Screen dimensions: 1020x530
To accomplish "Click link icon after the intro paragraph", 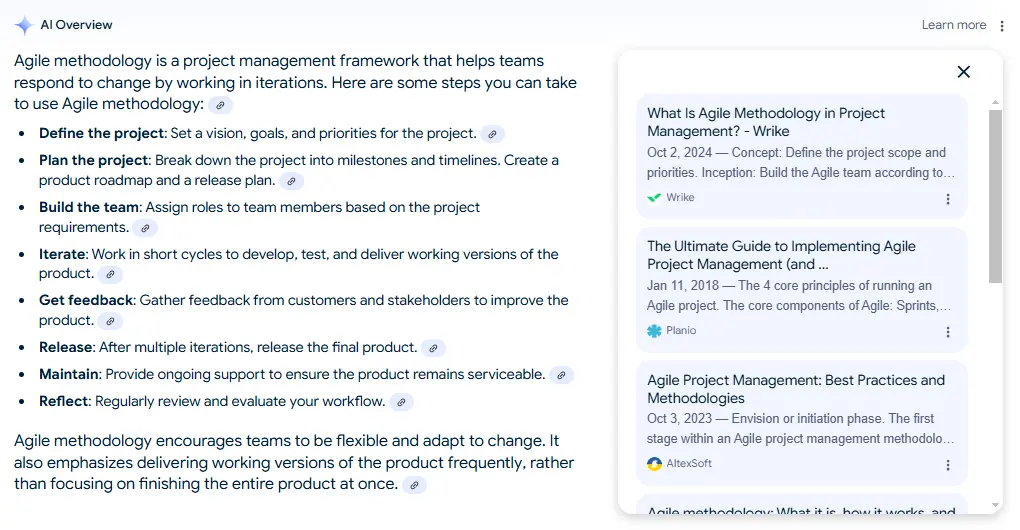I will [x=220, y=105].
